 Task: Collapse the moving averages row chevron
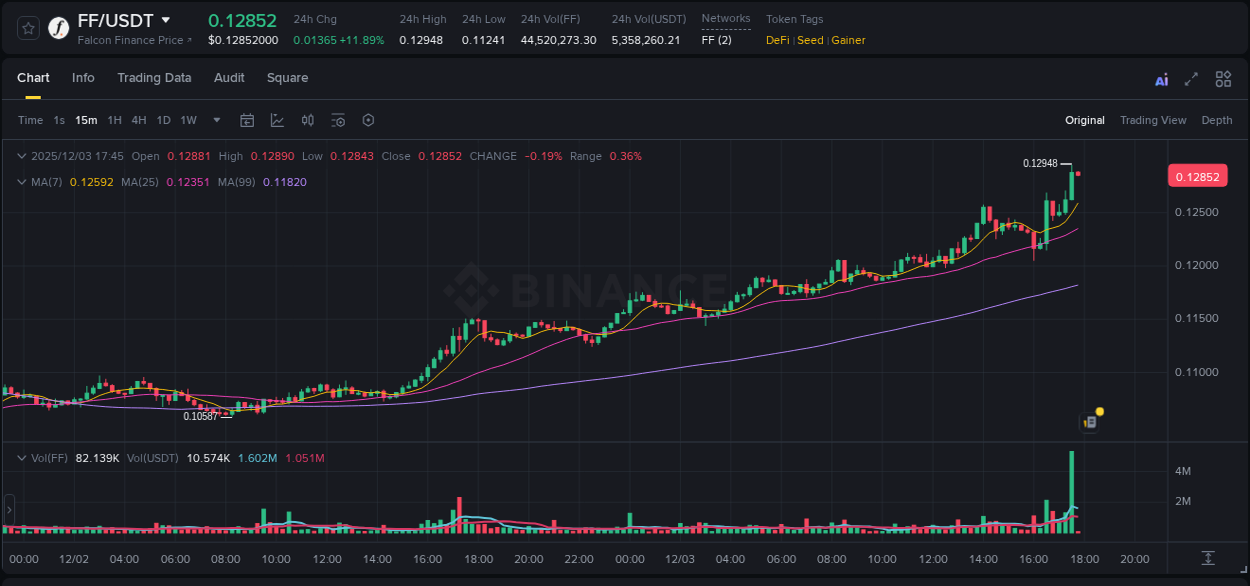[x=21, y=182]
